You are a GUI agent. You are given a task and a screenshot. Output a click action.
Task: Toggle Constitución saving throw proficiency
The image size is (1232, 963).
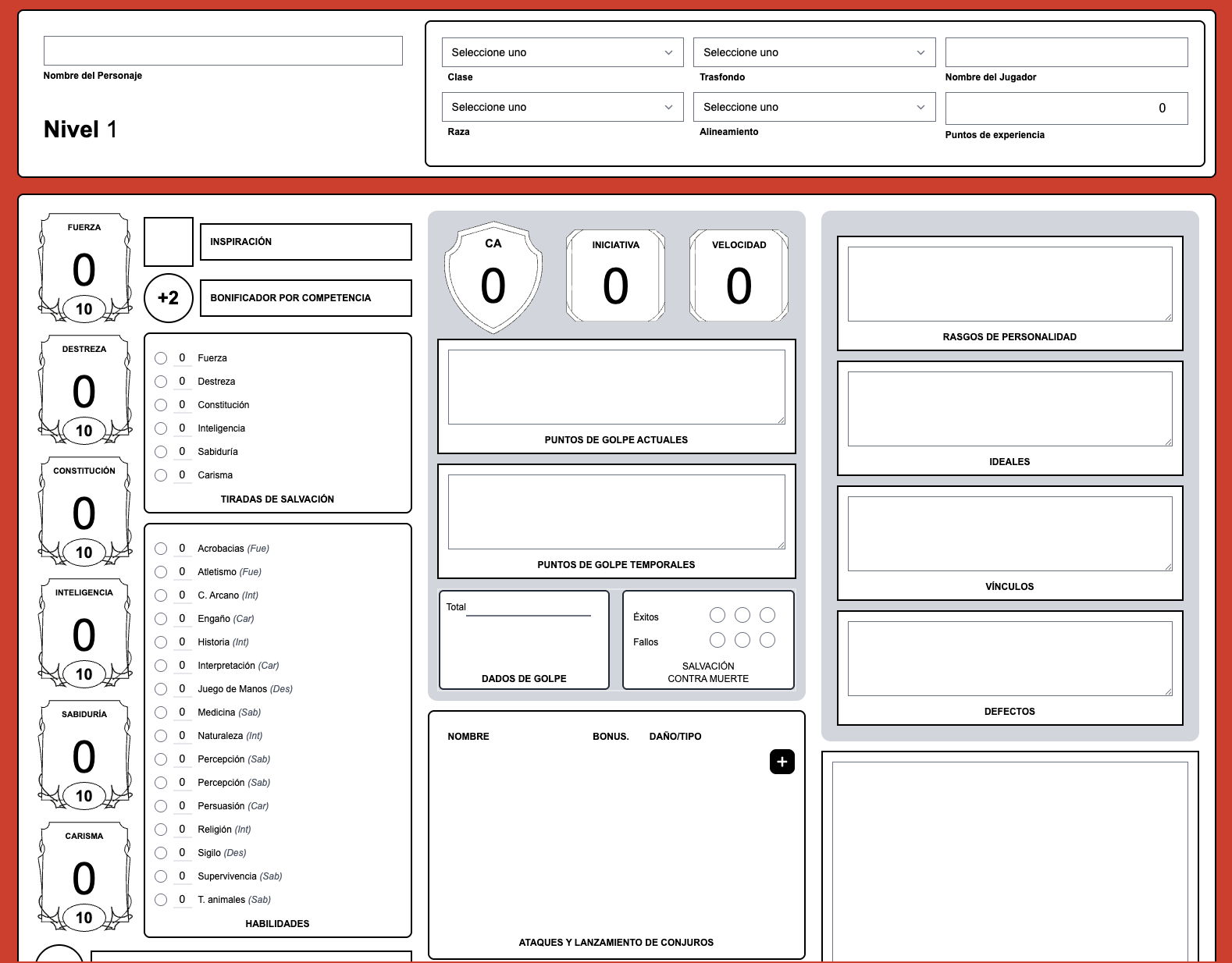point(161,405)
